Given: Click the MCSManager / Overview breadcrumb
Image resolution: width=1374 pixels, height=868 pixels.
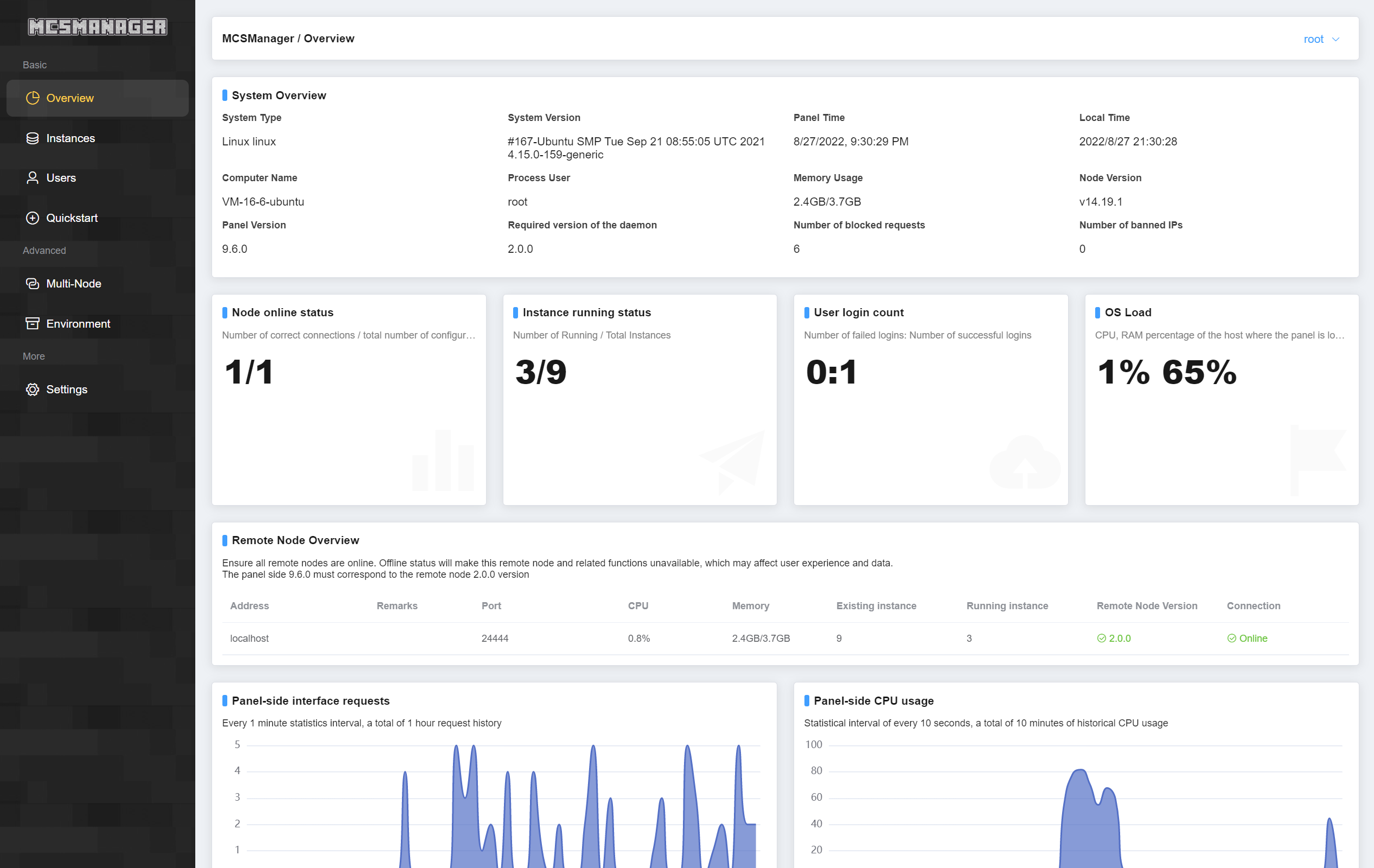Looking at the screenshot, I should point(288,38).
